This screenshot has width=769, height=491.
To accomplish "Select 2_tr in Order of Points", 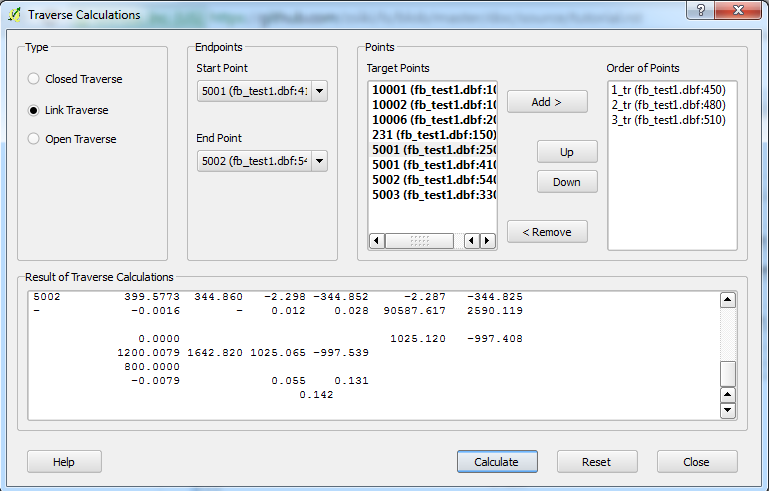I will (667, 105).
